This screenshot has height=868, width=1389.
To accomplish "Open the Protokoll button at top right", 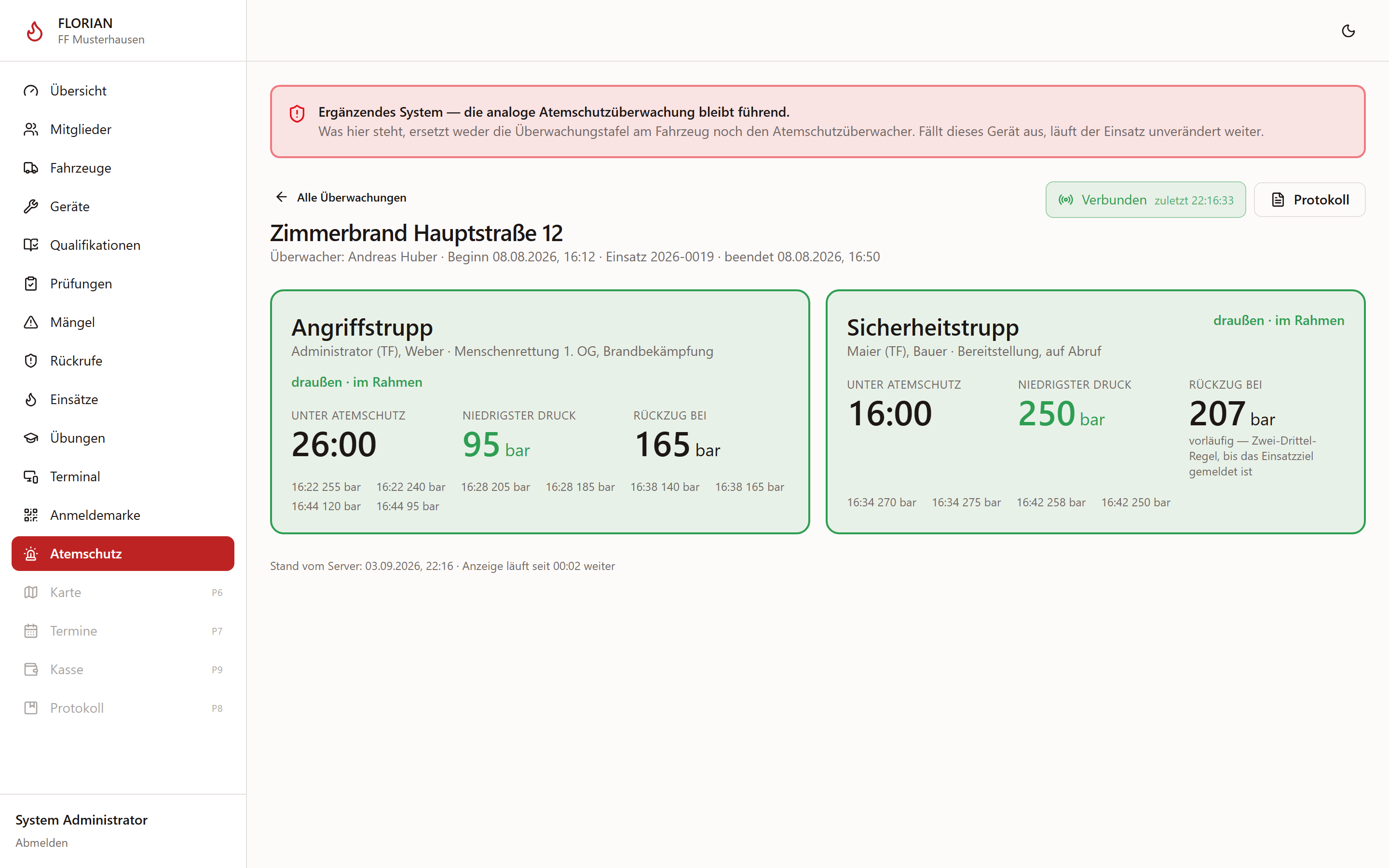I will point(1309,200).
